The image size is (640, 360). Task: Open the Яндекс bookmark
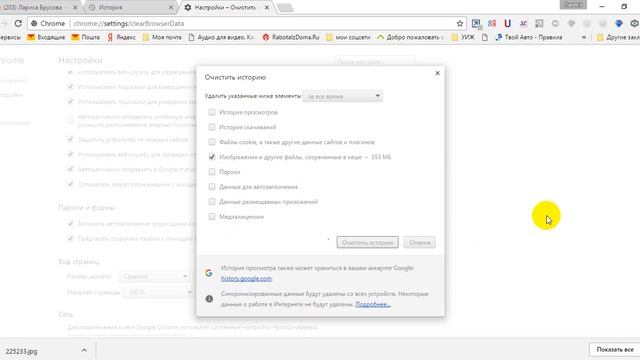(x=121, y=37)
